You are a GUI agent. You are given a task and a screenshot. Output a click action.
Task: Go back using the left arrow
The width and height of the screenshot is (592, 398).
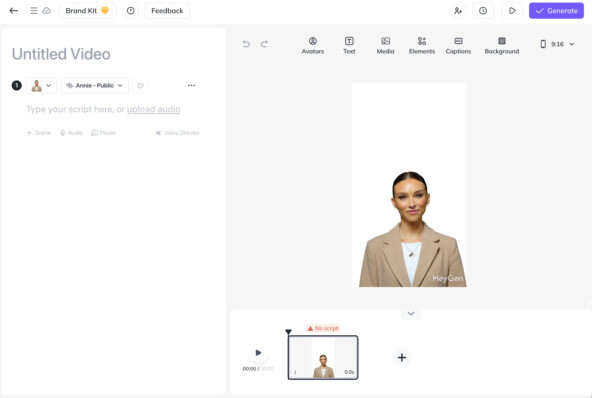14,11
